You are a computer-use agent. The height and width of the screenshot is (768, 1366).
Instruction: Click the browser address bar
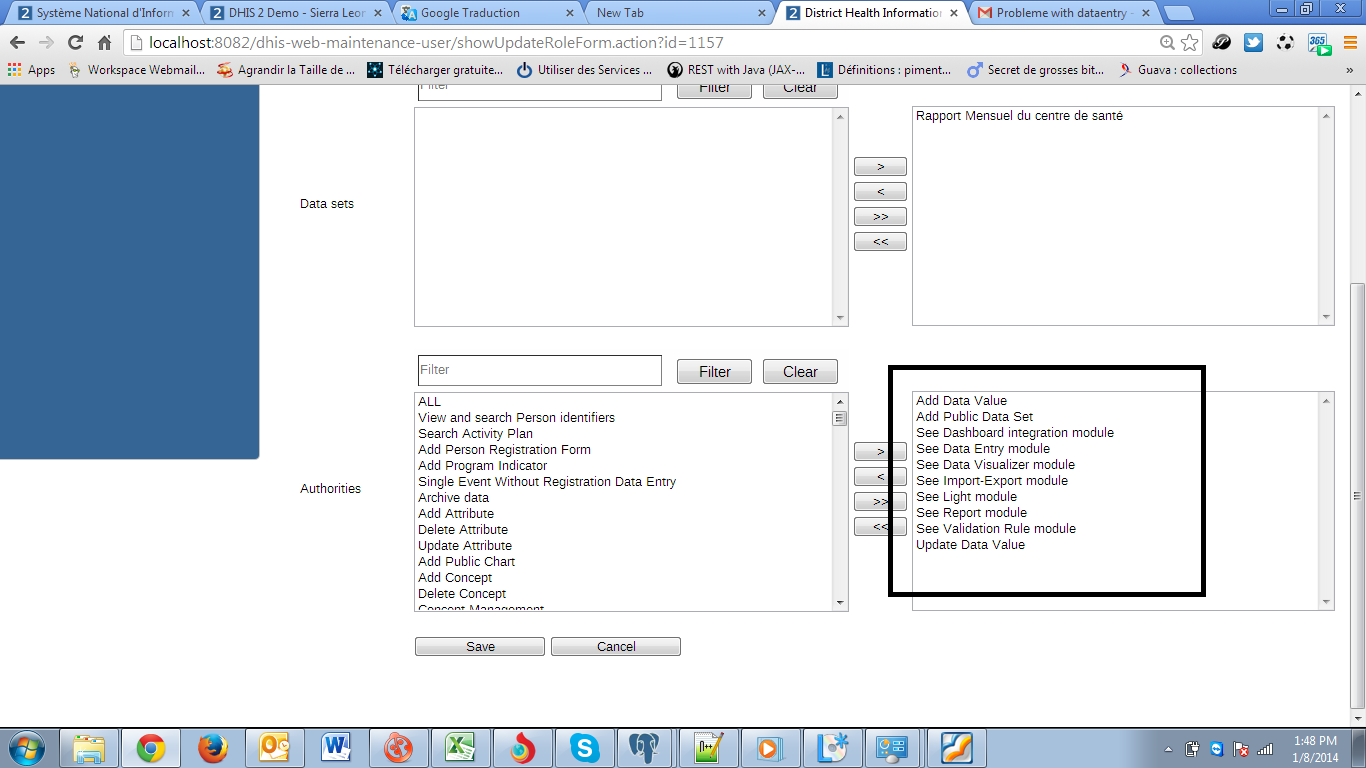640,43
